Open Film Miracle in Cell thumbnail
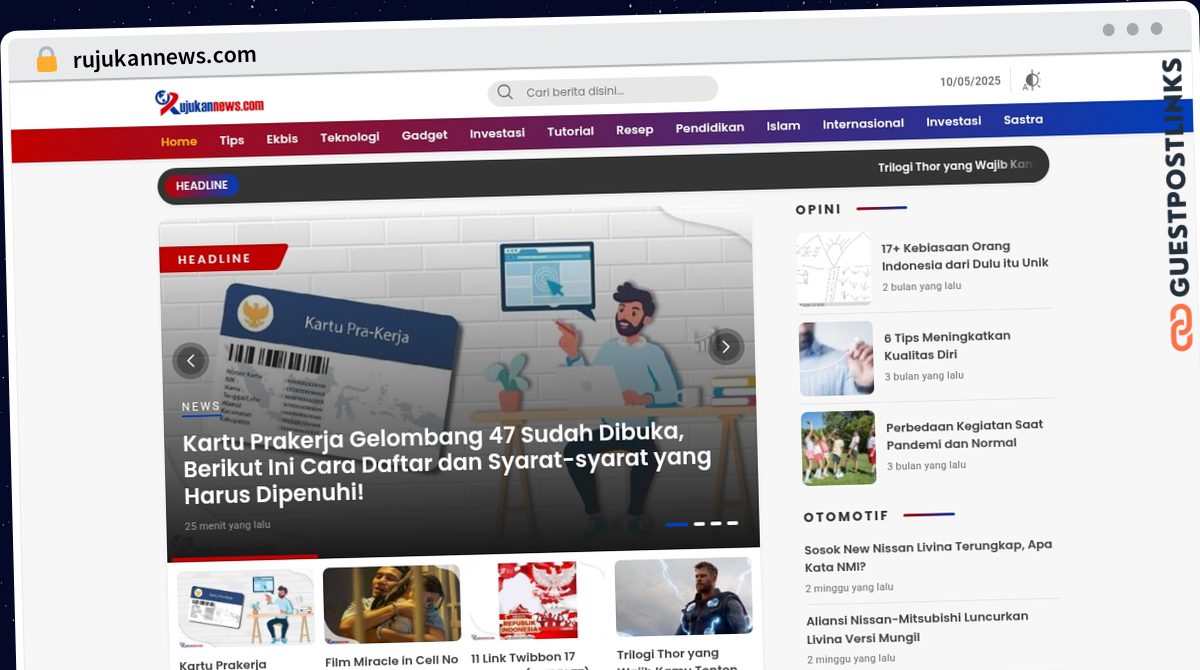Screen dimensions: 1200x670 [x=391, y=603]
